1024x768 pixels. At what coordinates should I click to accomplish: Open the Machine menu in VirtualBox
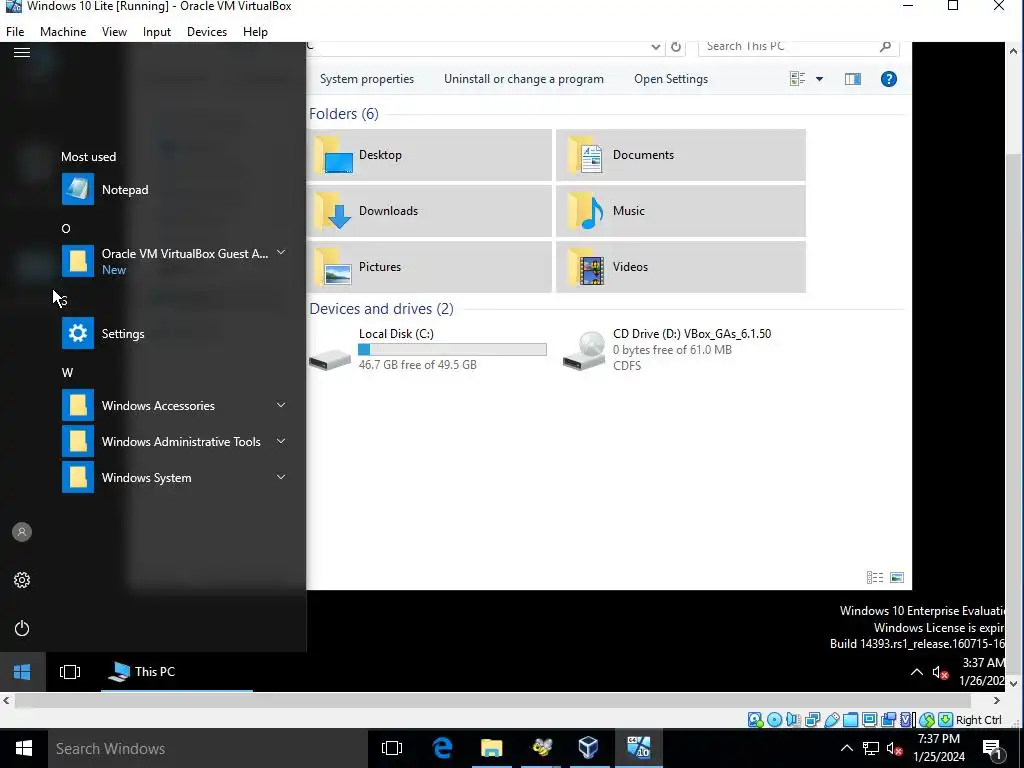63,31
